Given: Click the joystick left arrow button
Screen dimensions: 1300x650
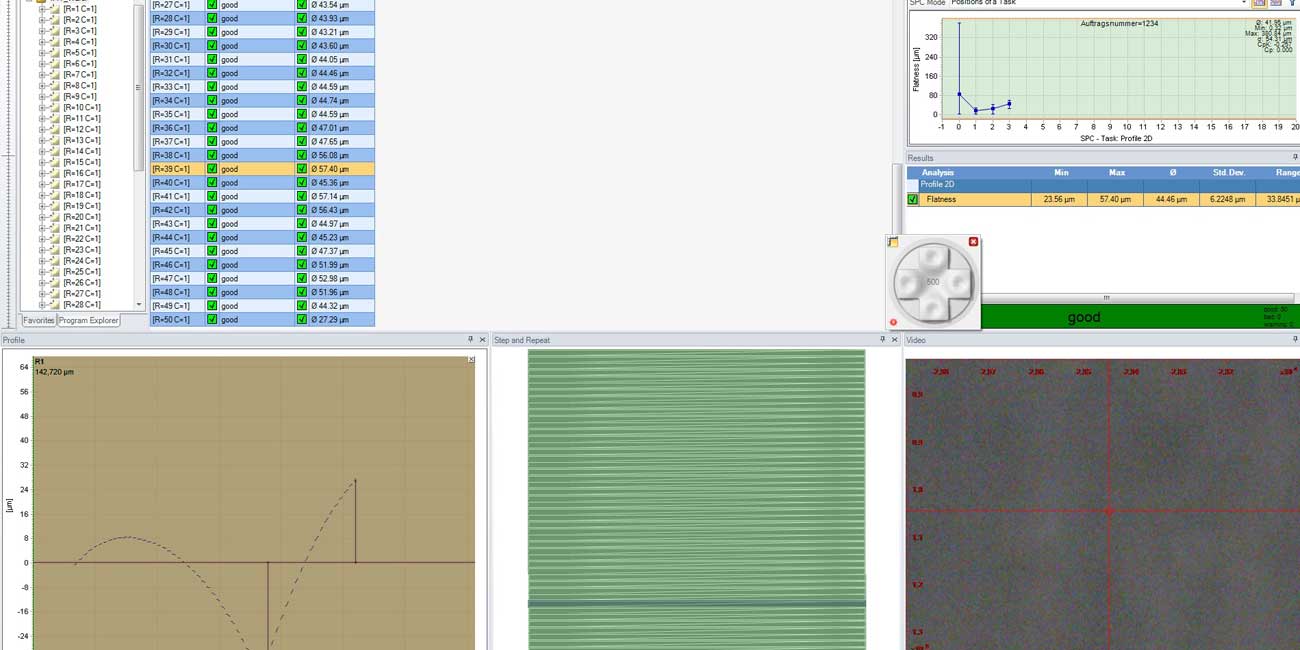Looking at the screenshot, I should click(x=908, y=283).
